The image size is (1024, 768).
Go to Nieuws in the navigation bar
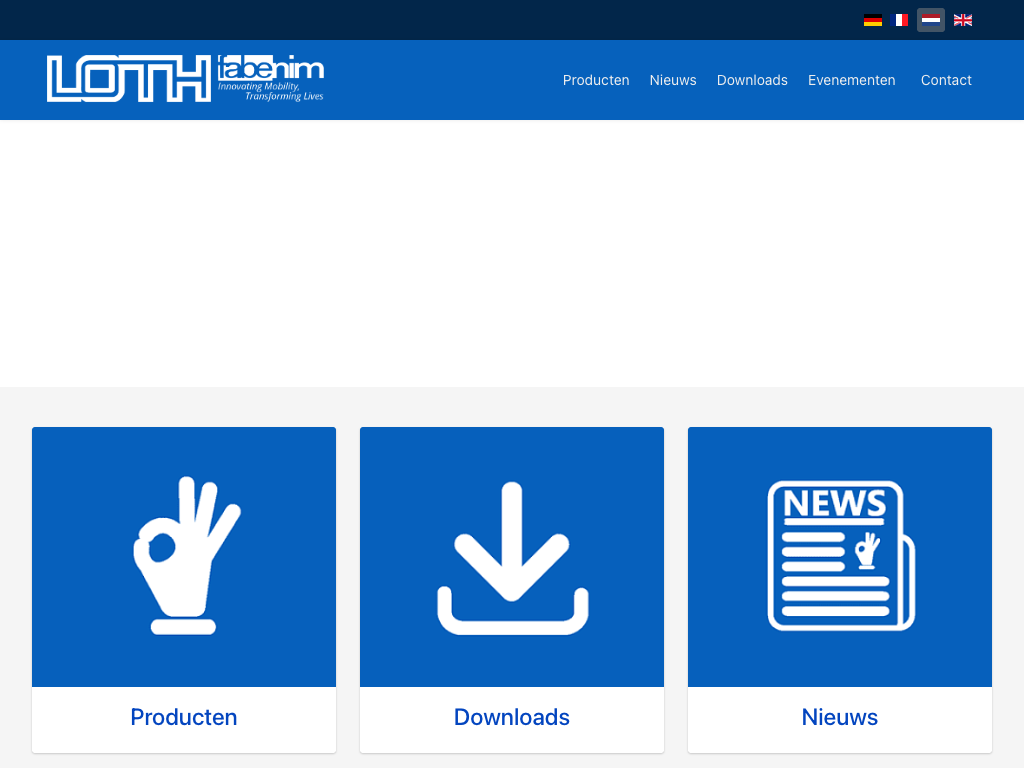tap(673, 80)
